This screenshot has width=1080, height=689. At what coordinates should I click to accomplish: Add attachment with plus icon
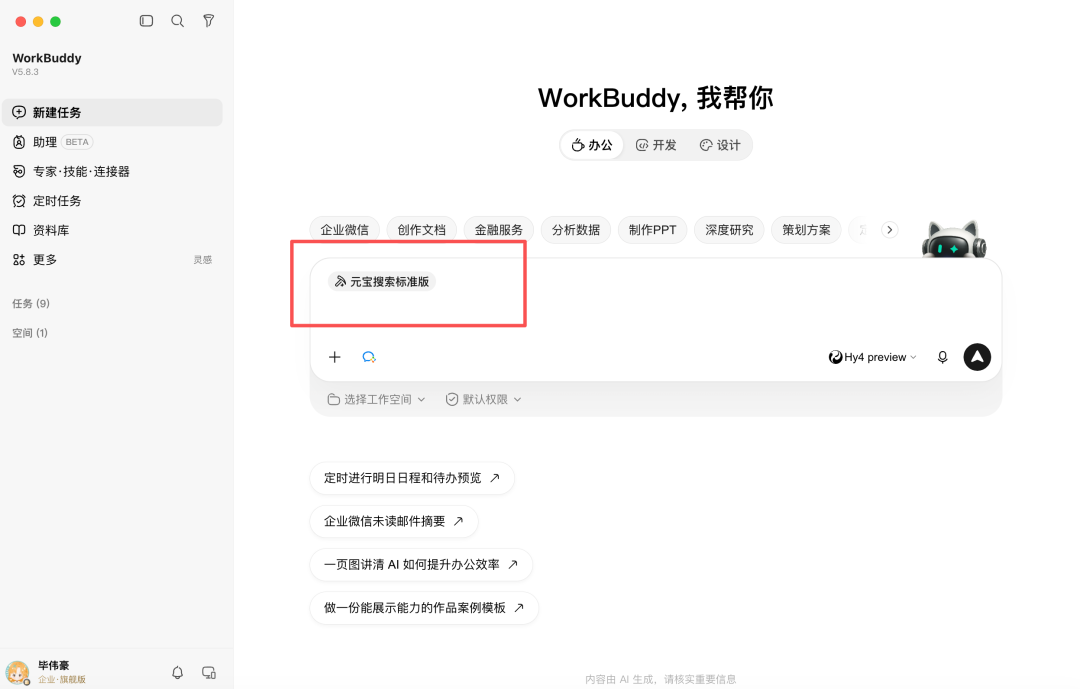pos(335,357)
